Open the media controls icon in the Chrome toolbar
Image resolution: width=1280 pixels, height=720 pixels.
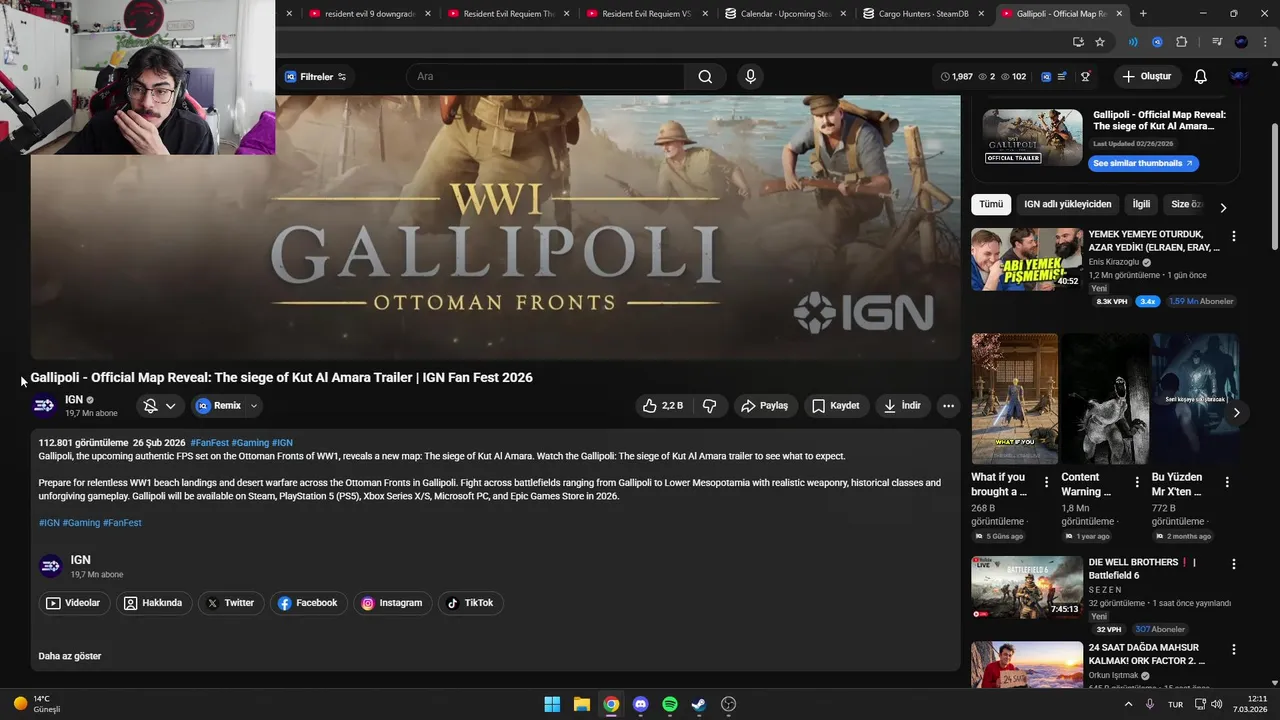pyautogui.click(x=1217, y=42)
